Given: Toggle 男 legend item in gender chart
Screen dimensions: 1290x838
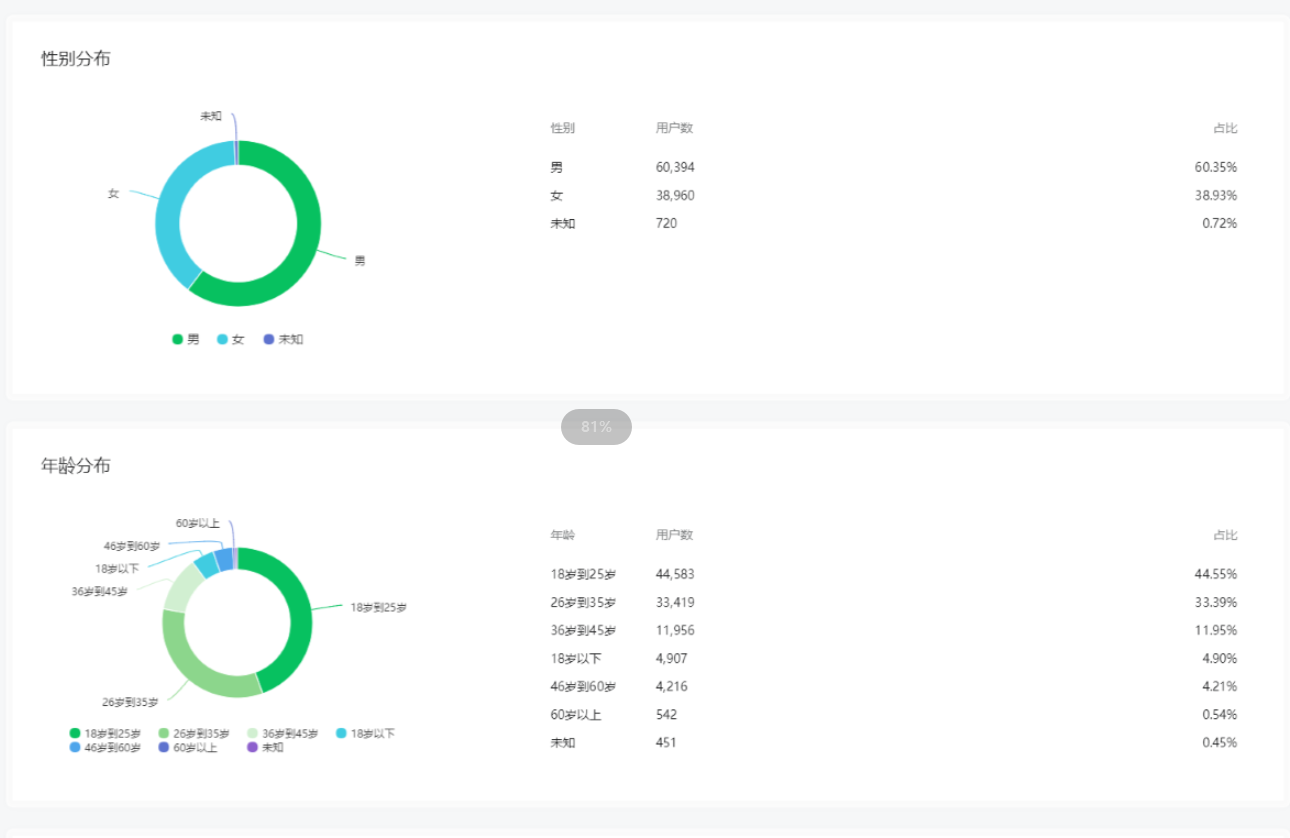Looking at the screenshot, I should [x=186, y=340].
